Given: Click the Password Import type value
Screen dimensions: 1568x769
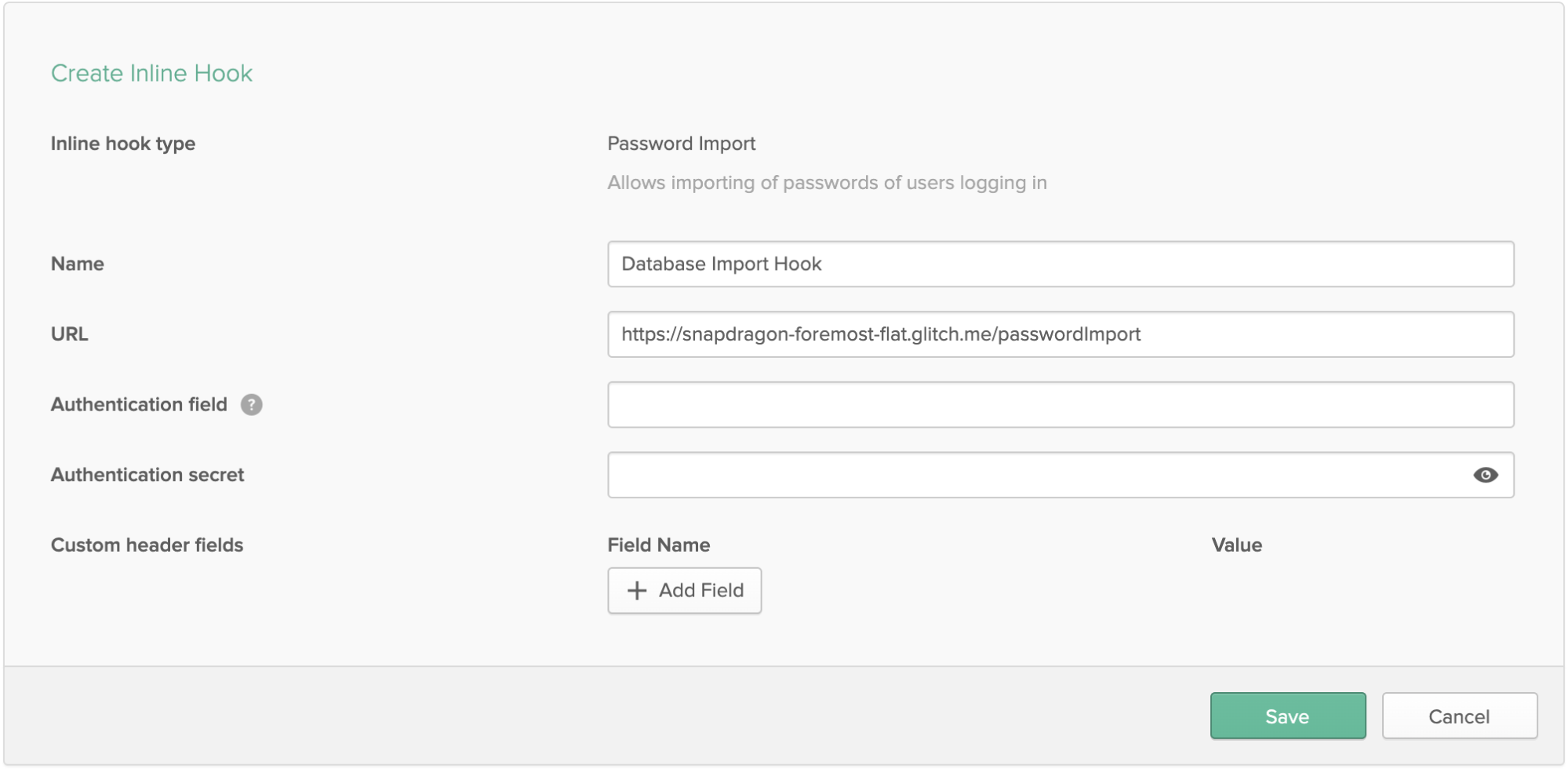Looking at the screenshot, I should coord(681,144).
